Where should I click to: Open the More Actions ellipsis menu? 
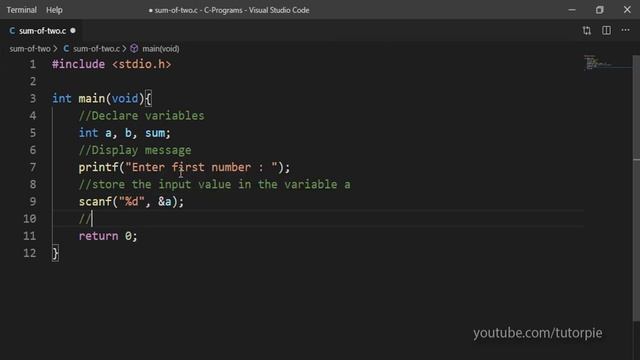(625, 30)
